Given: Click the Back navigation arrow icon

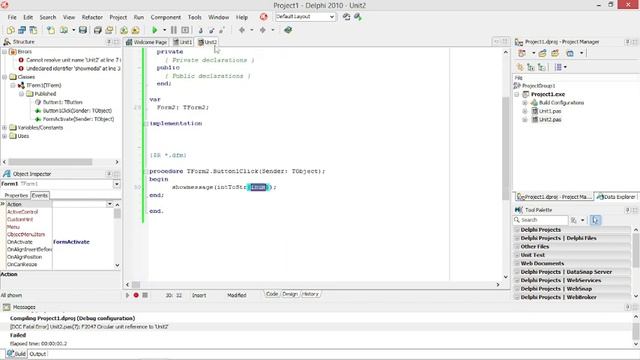Looking at the screenshot, I should coord(242,30).
